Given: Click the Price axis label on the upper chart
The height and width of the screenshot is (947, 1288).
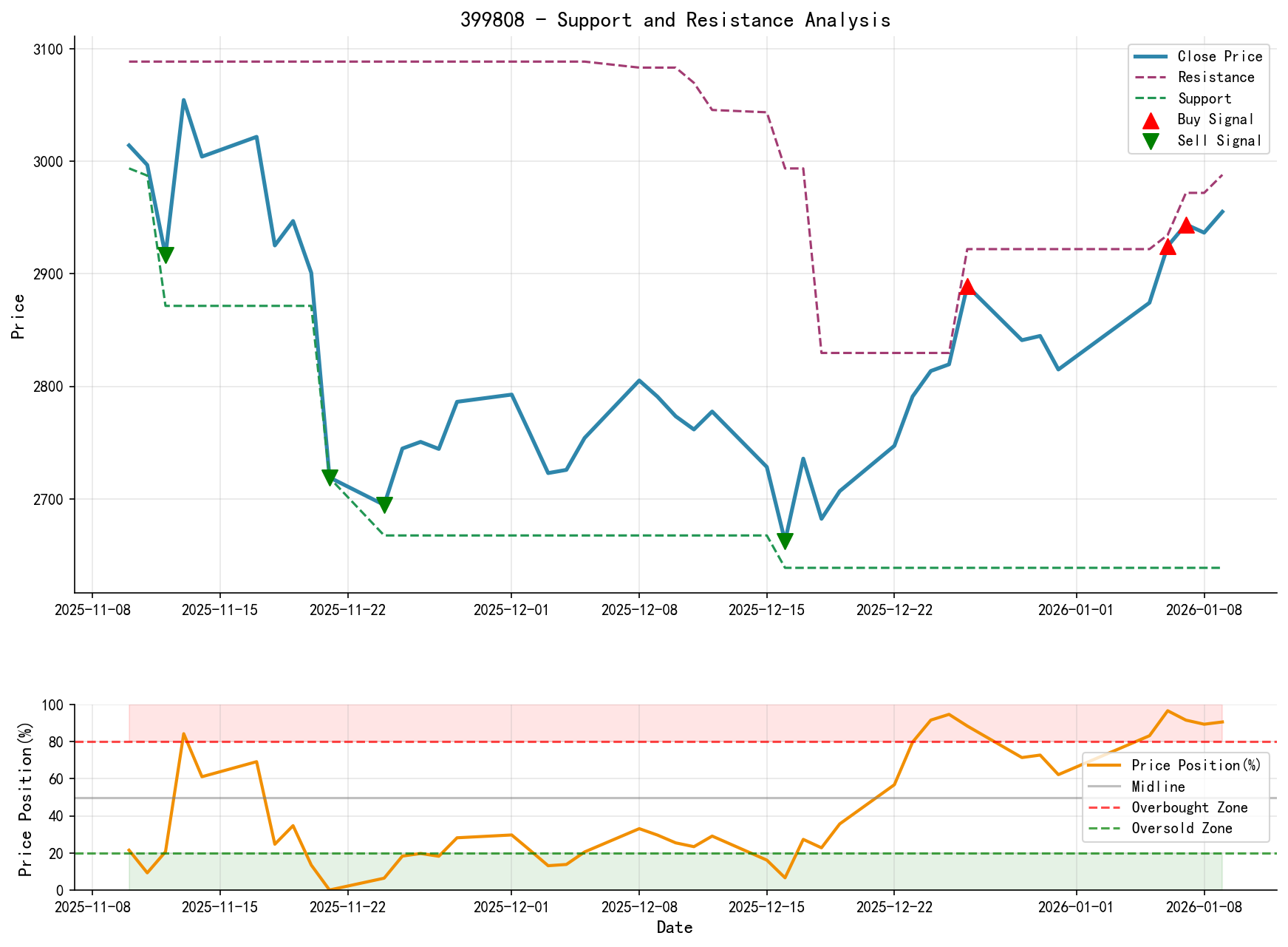Looking at the screenshot, I should [18, 318].
